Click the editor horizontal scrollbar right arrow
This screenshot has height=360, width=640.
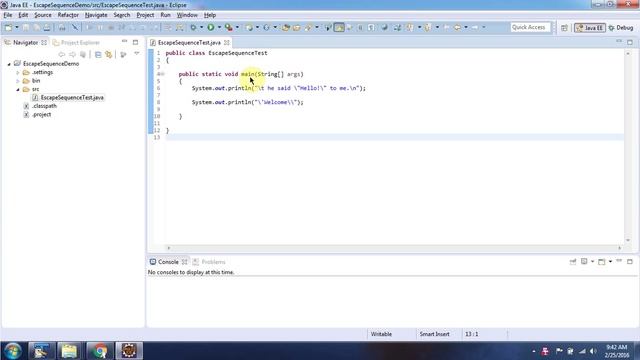tap(620, 247)
